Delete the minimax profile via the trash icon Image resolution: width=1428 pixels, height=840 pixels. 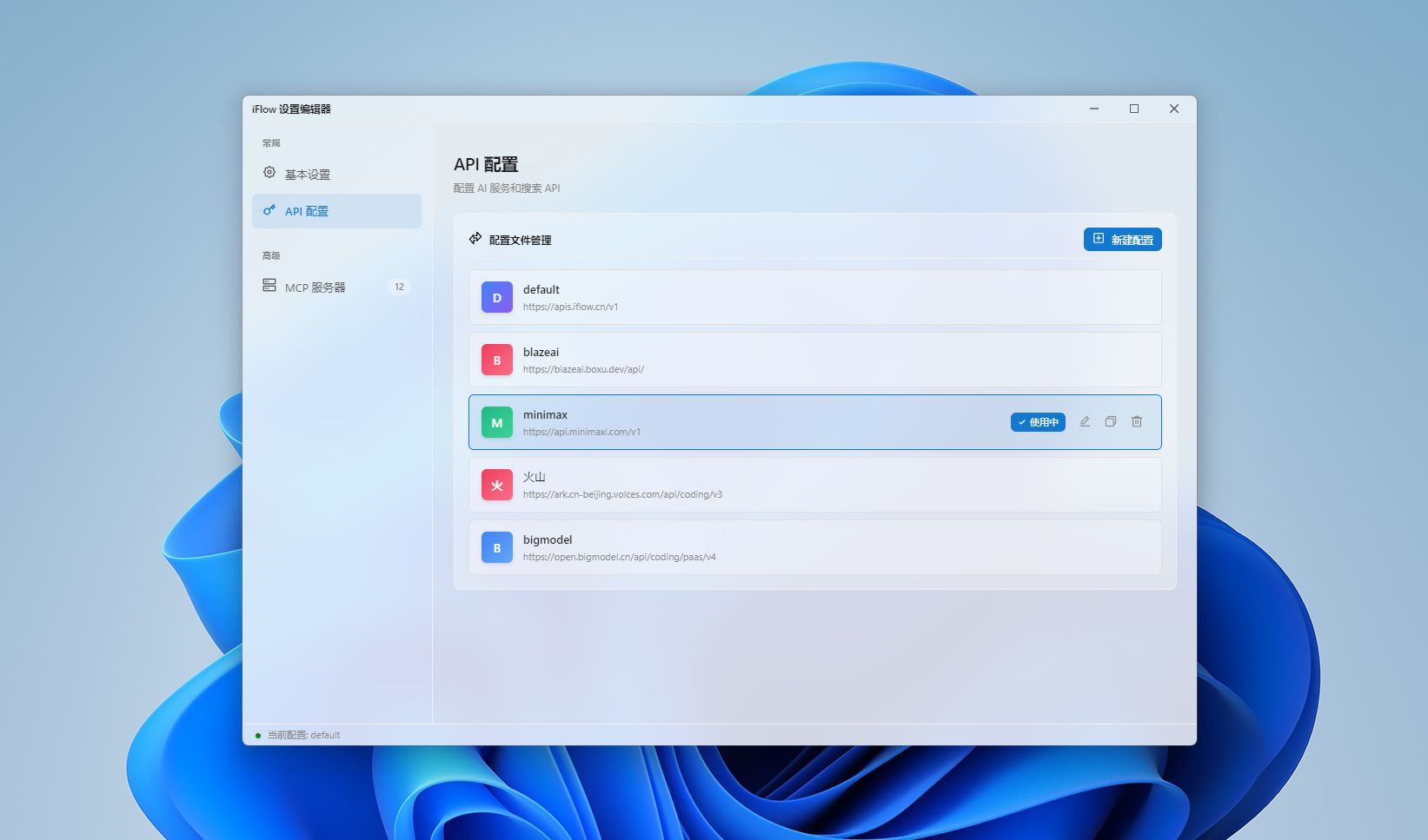click(1136, 421)
